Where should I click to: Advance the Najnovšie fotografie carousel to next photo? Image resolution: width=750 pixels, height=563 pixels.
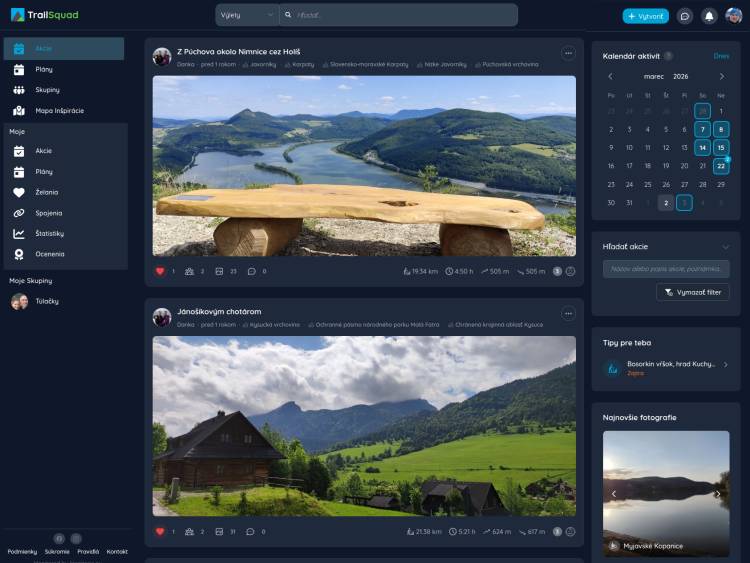click(x=718, y=494)
